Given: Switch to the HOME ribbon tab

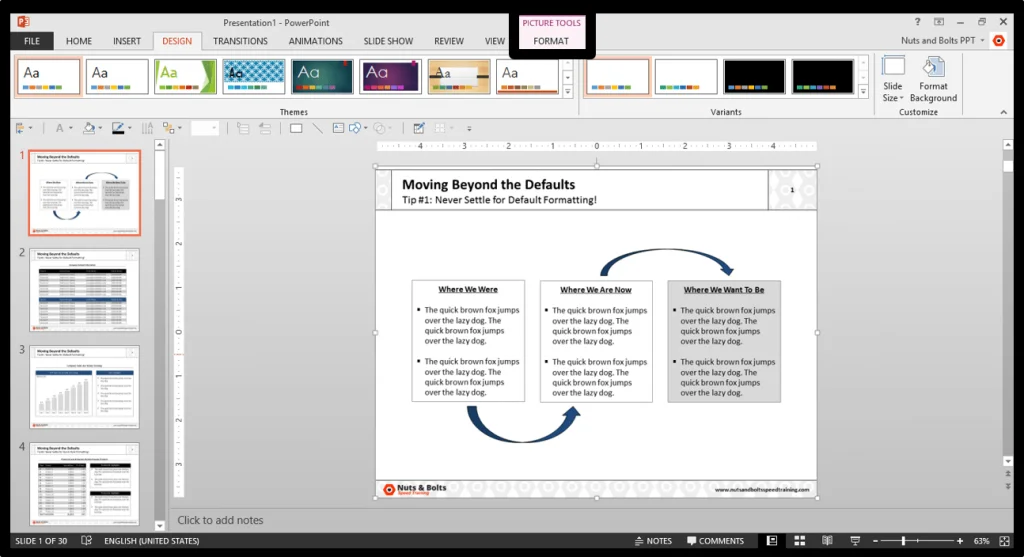Looking at the screenshot, I should (x=78, y=40).
